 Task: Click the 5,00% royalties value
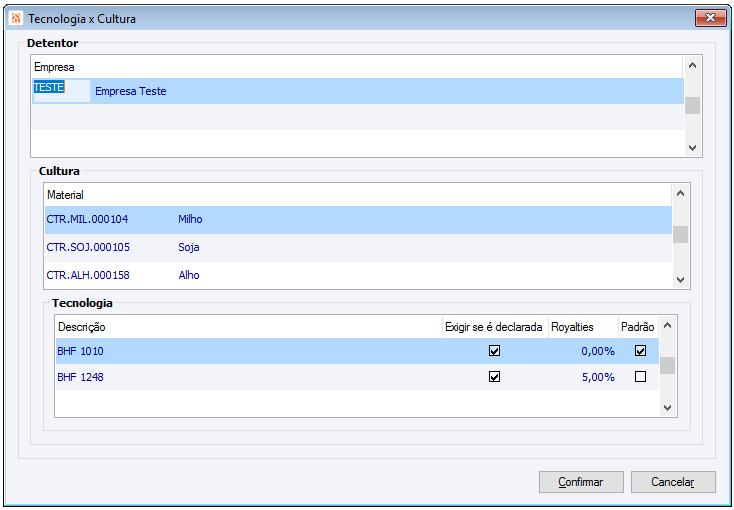click(598, 377)
